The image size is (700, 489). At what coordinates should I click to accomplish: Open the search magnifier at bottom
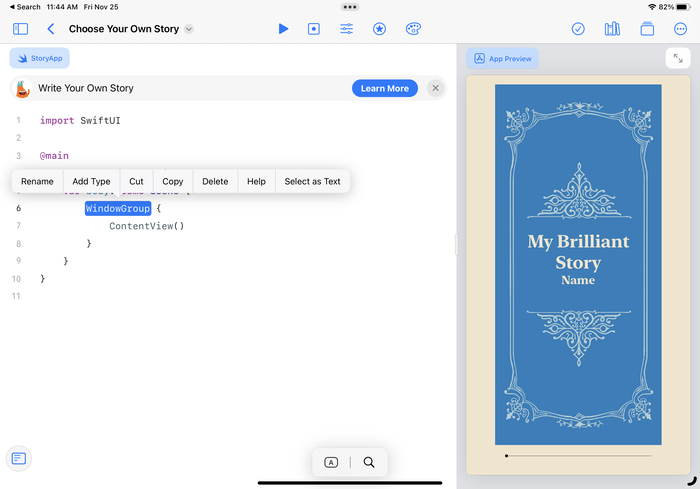[369, 462]
